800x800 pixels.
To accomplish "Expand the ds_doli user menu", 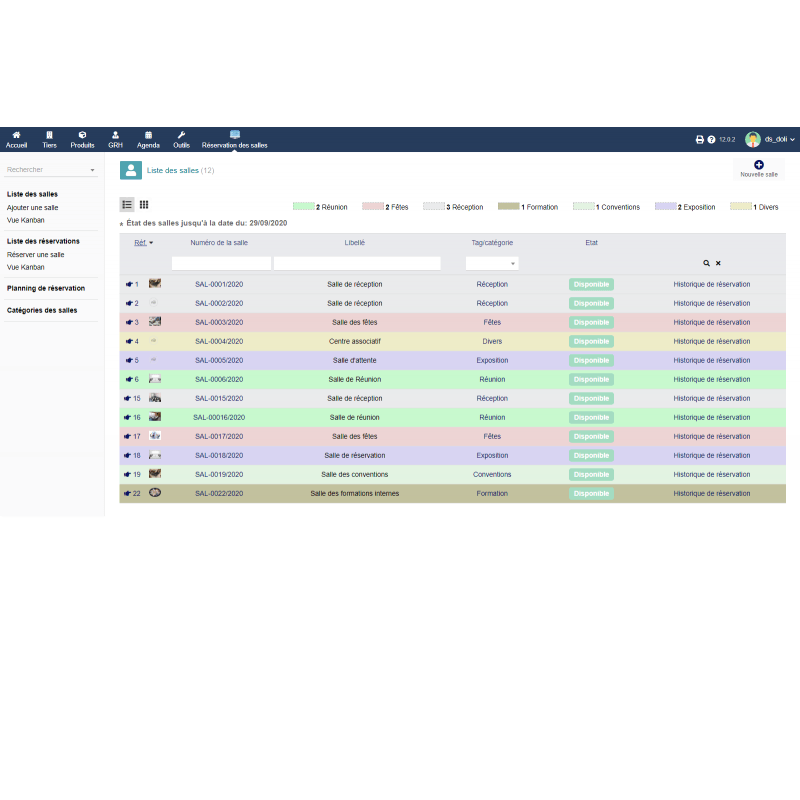I will 771,139.
